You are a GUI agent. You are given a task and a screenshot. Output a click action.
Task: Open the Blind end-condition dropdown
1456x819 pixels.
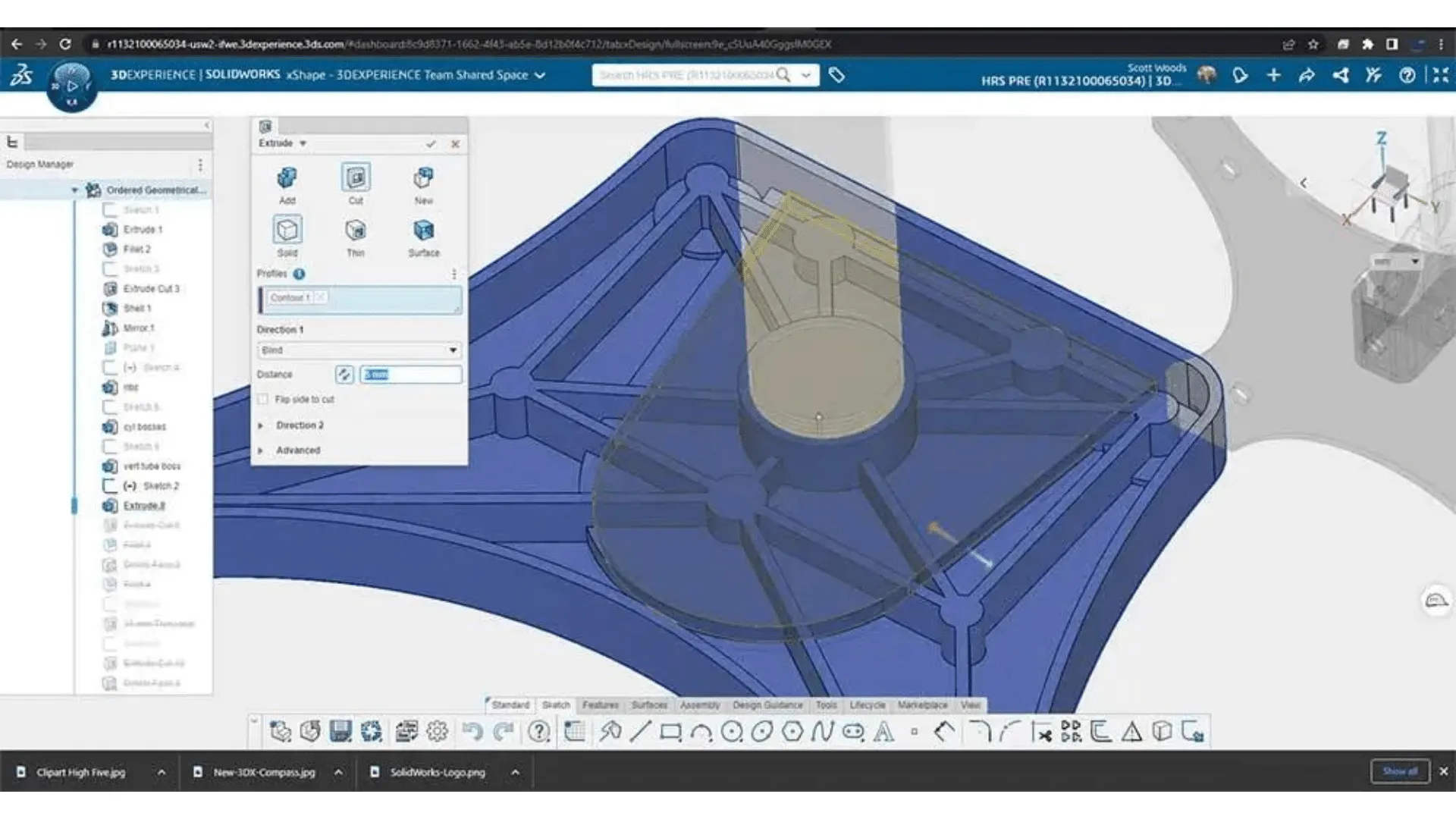(x=359, y=350)
